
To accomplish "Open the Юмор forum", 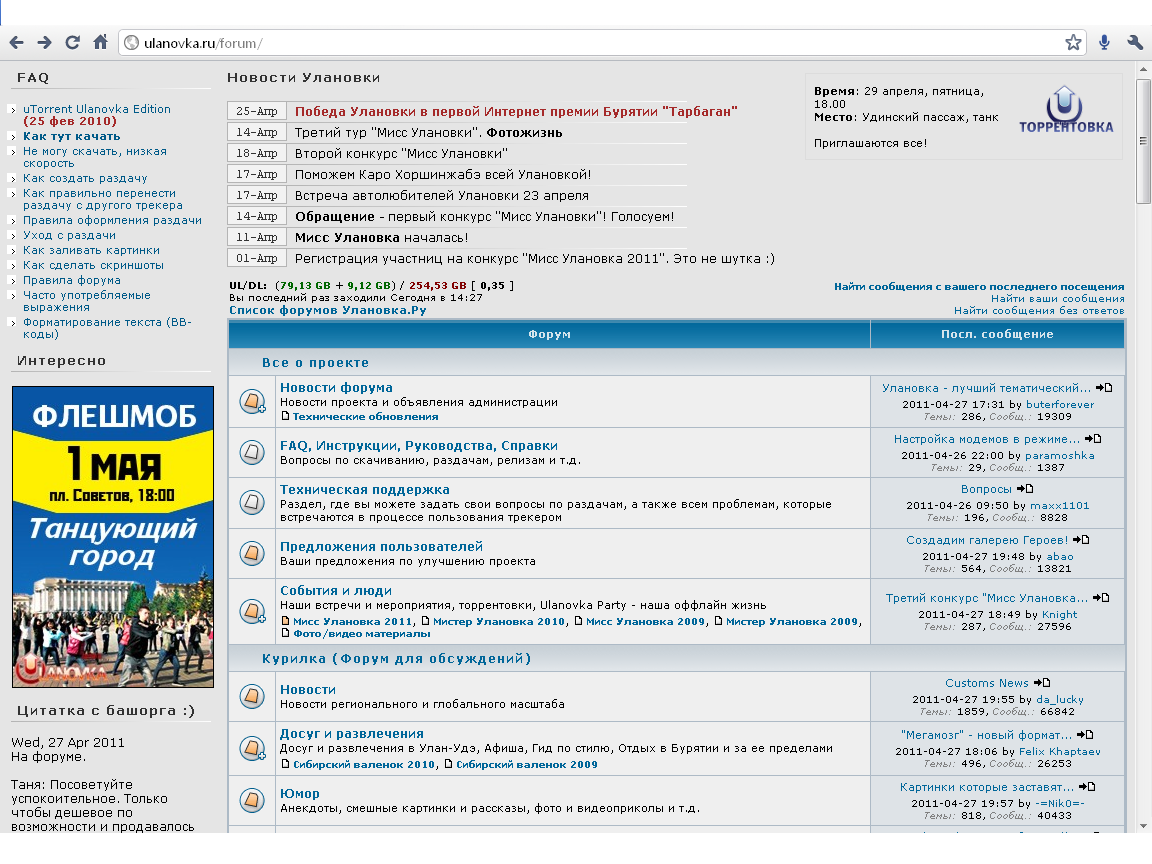I will pos(300,793).
